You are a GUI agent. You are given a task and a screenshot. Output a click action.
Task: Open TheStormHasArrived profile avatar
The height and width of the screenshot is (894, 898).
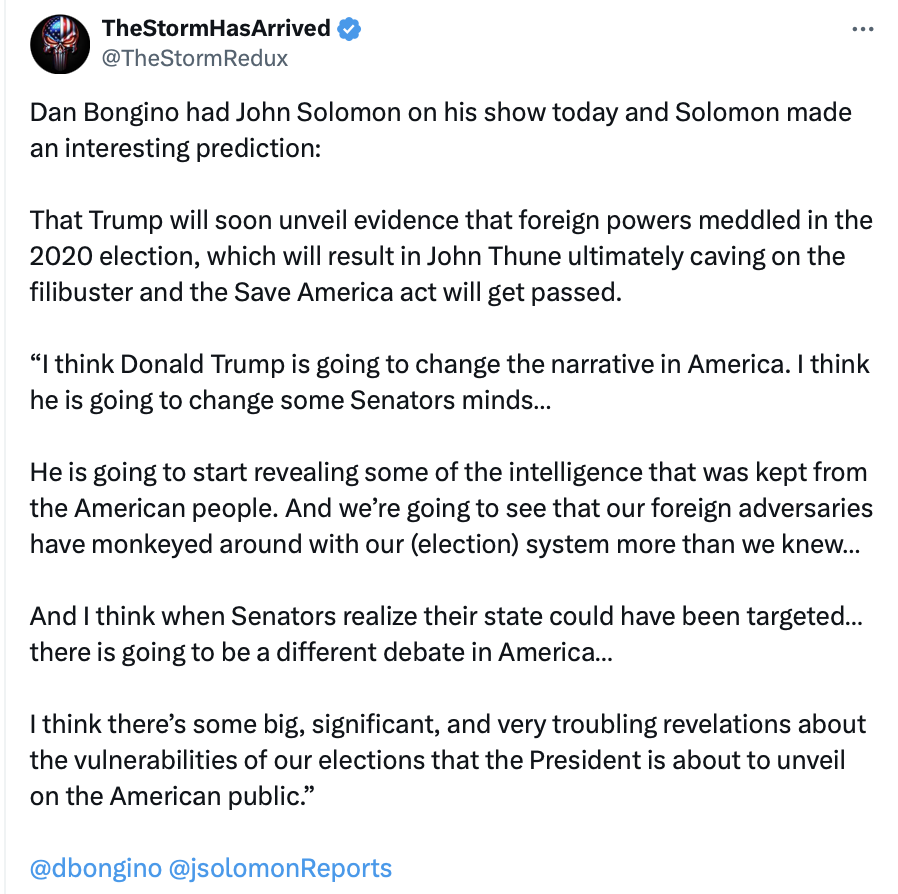click(x=61, y=44)
